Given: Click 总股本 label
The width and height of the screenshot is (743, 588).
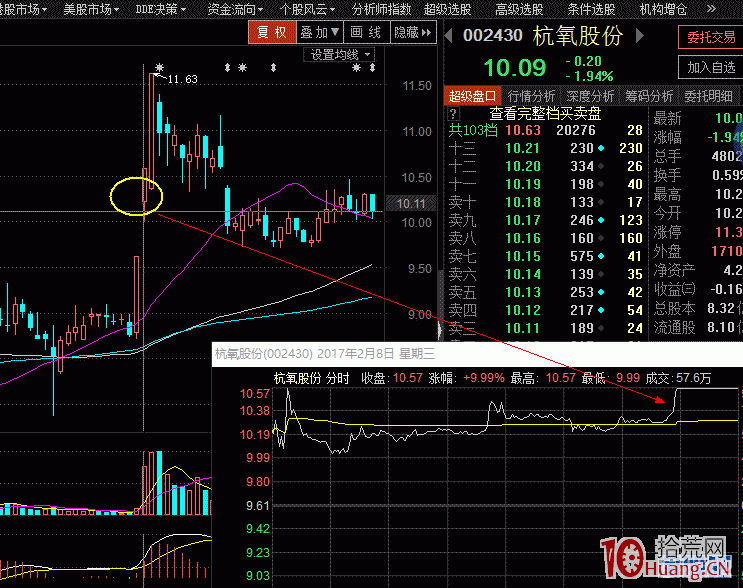Looking at the screenshot, I should tap(674, 308).
